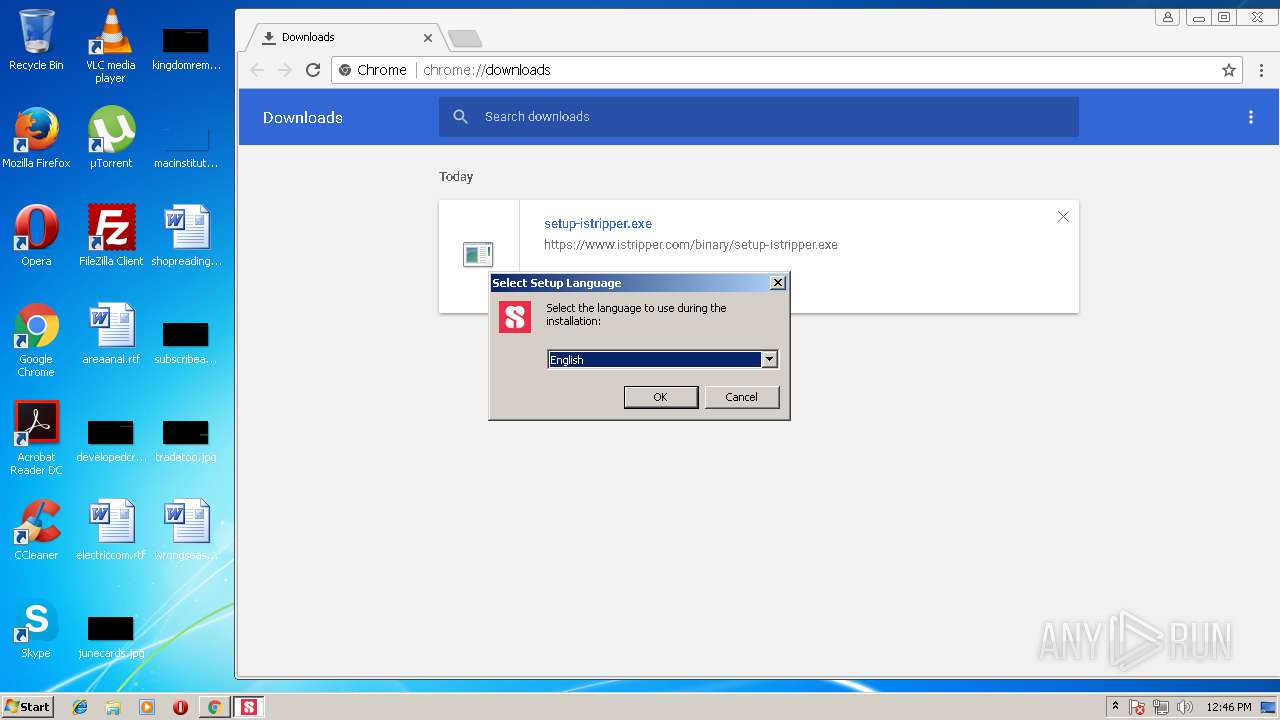The height and width of the screenshot is (720, 1280).
Task: Open Mozilla Firefox desktop shortcut
Action: [36, 138]
